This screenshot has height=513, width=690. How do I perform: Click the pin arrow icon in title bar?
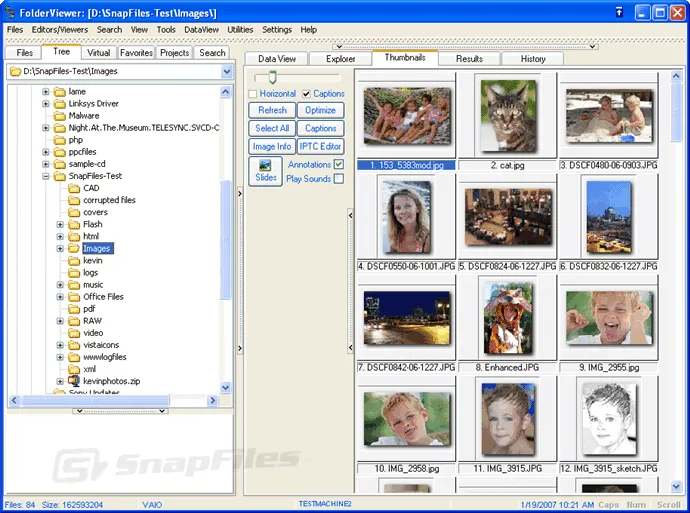[x=619, y=12]
